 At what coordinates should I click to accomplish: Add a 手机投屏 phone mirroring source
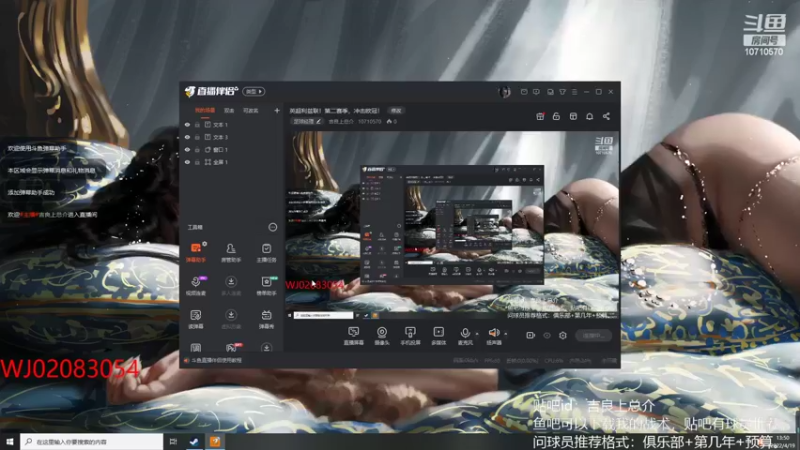(410, 336)
